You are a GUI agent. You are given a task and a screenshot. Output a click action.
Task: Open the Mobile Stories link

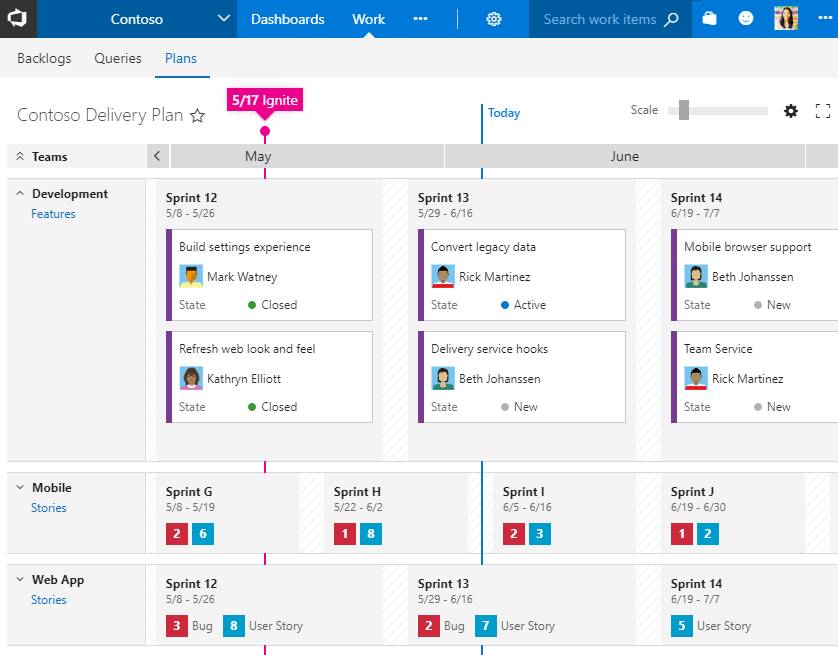coord(49,508)
